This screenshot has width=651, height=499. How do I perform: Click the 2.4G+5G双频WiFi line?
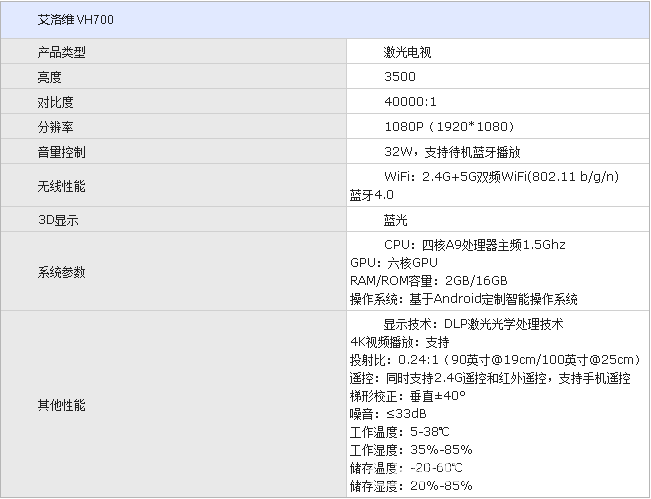point(502,176)
